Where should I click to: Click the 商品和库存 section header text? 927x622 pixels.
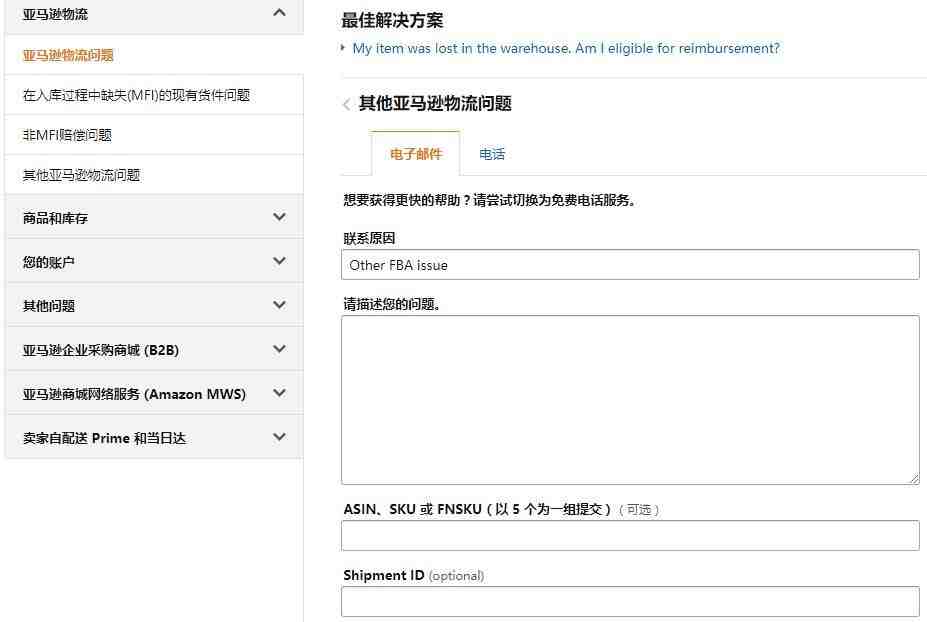pos(55,218)
